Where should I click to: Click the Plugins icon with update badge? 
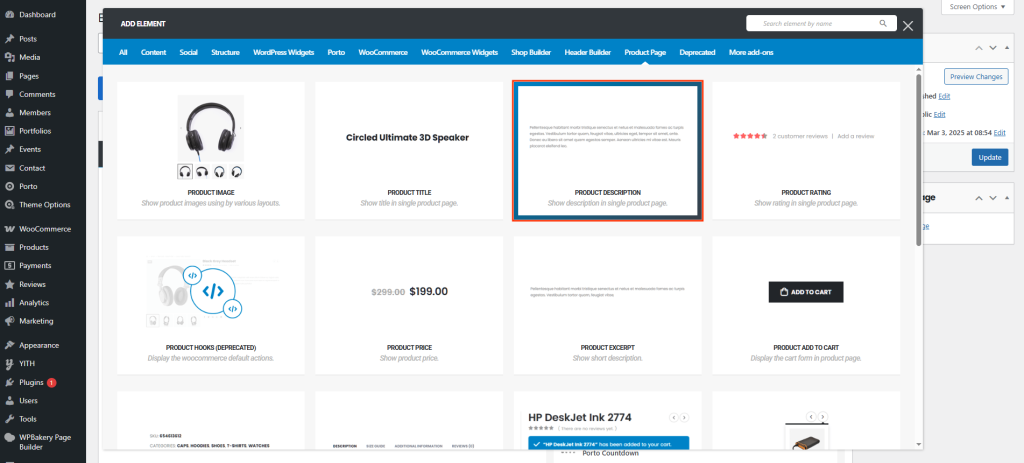[x=9, y=382]
